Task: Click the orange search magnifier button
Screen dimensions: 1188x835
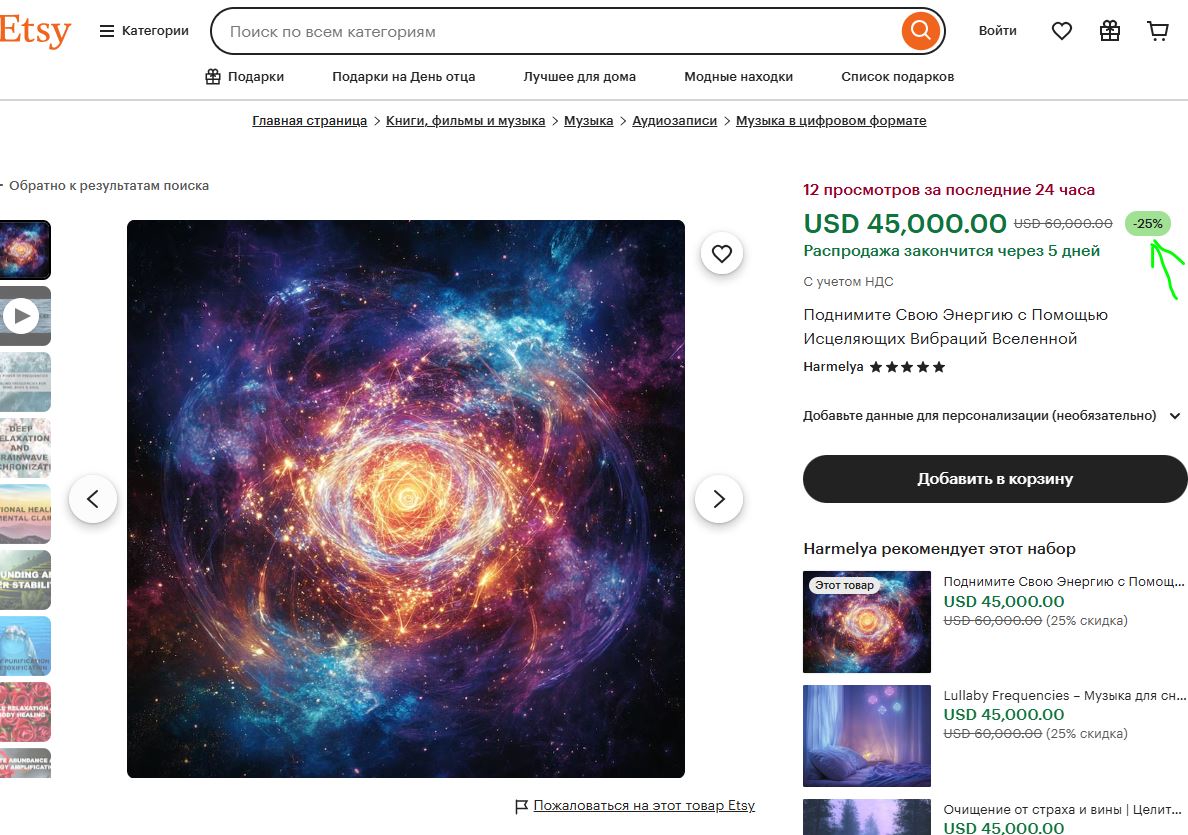Action: pos(921,31)
